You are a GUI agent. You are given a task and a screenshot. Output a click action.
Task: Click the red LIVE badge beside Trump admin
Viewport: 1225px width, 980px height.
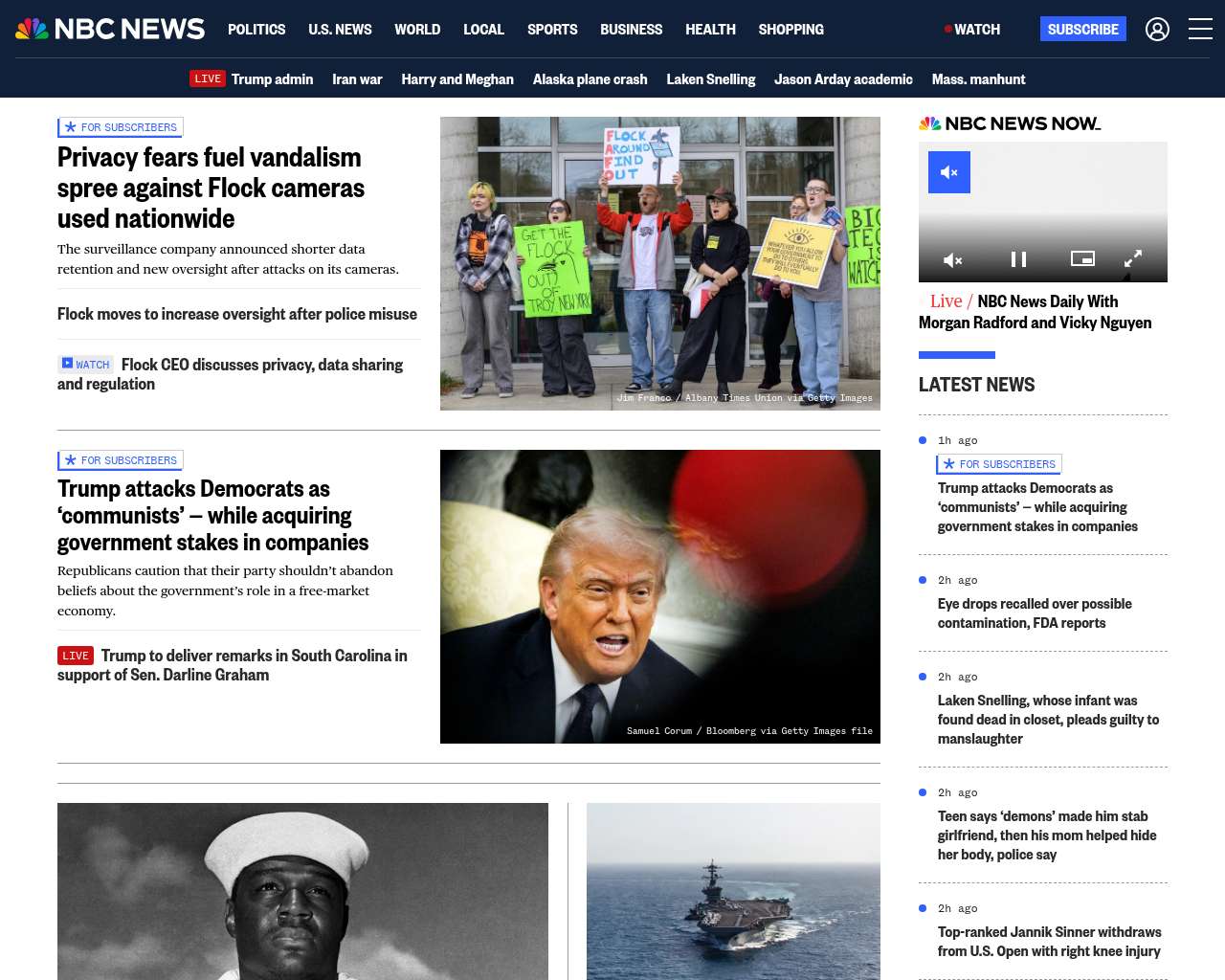tap(208, 78)
